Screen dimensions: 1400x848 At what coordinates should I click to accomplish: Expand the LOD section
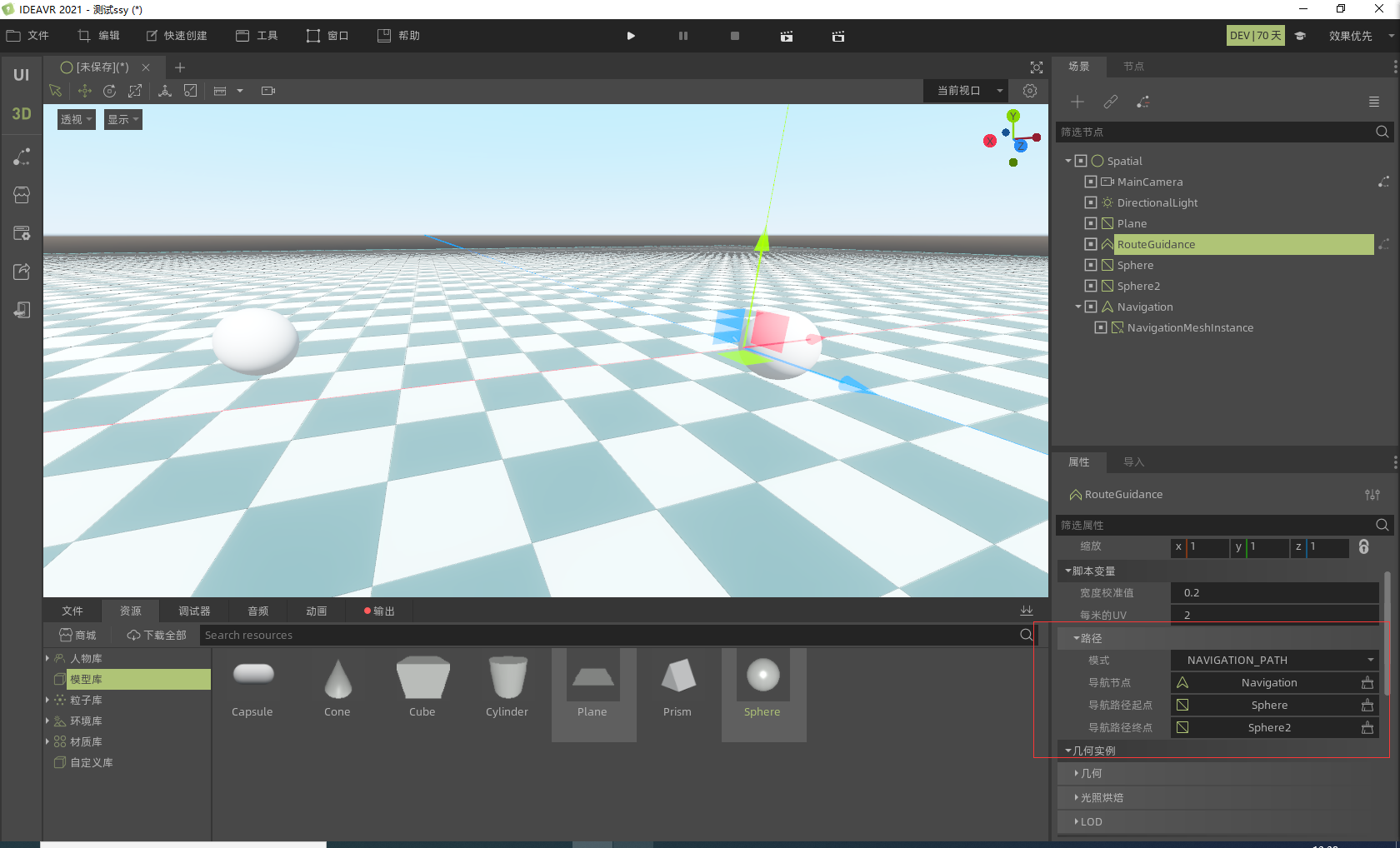(x=1088, y=821)
